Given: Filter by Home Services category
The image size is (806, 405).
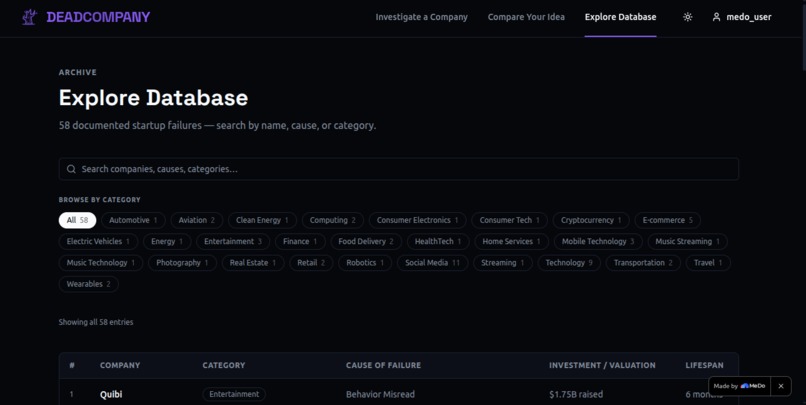Looking at the screenshot, I should click(x=511, y=242).
